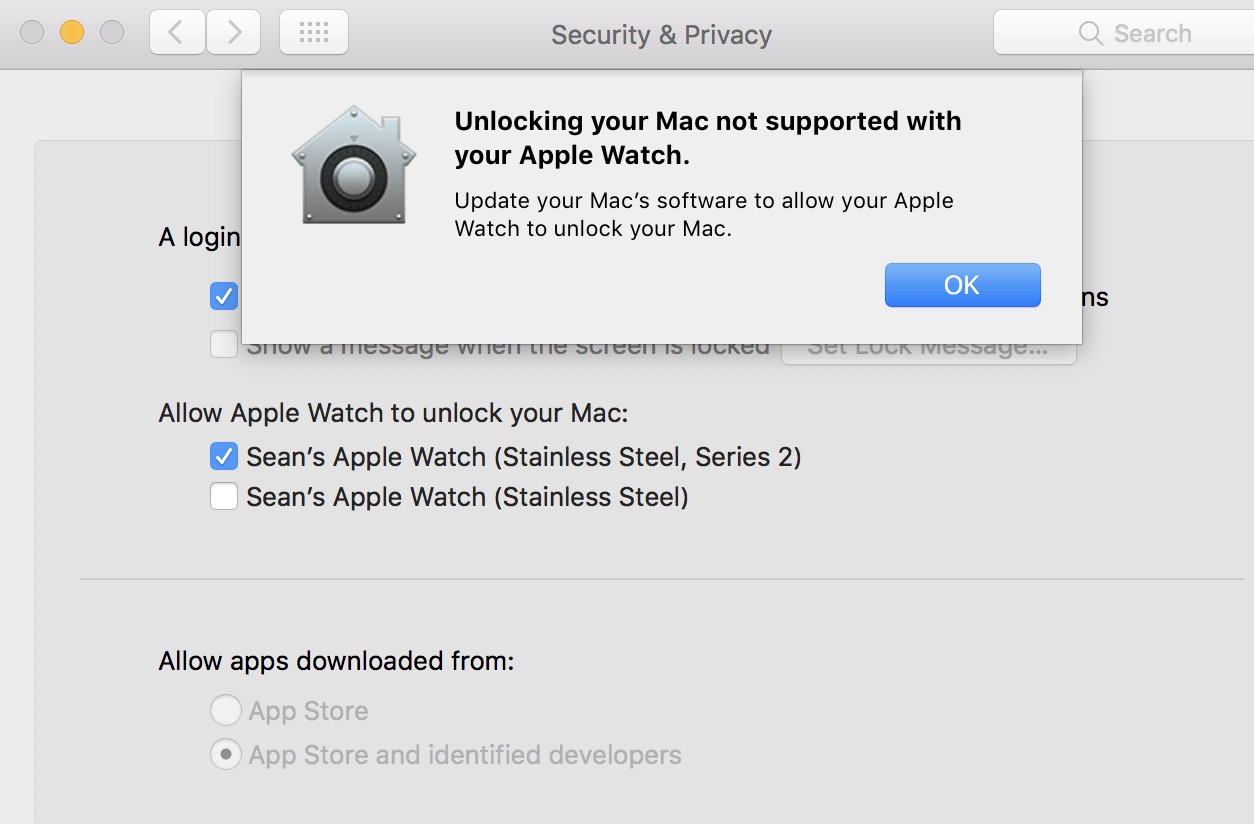Viewport: 1254px width, 824px height.
Task: Click the back navigation arrow
Action: tap(177, 33)
